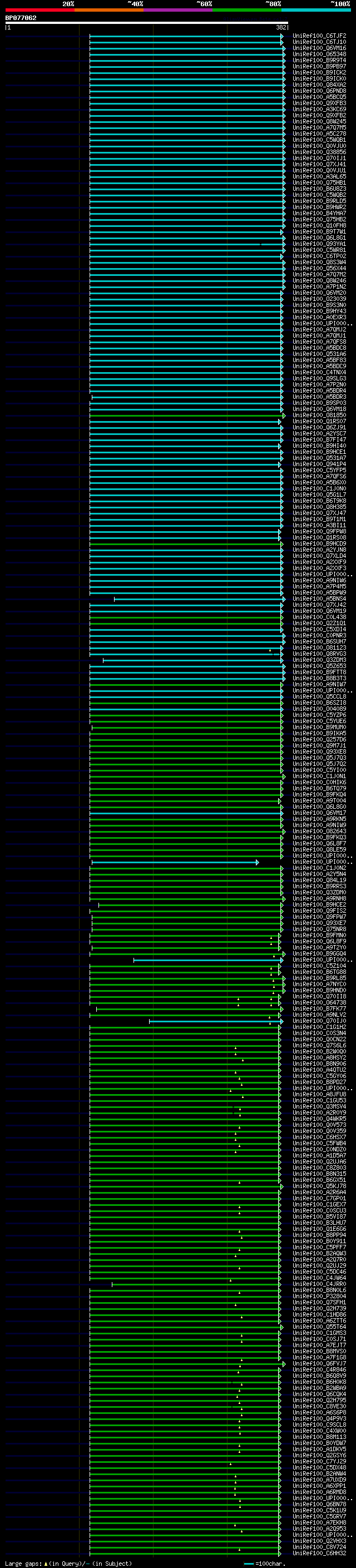The height and width of the screenshot is (1568, 356).
Task: Click the white query sequence ruler bar
Action: tap(147, 22)
